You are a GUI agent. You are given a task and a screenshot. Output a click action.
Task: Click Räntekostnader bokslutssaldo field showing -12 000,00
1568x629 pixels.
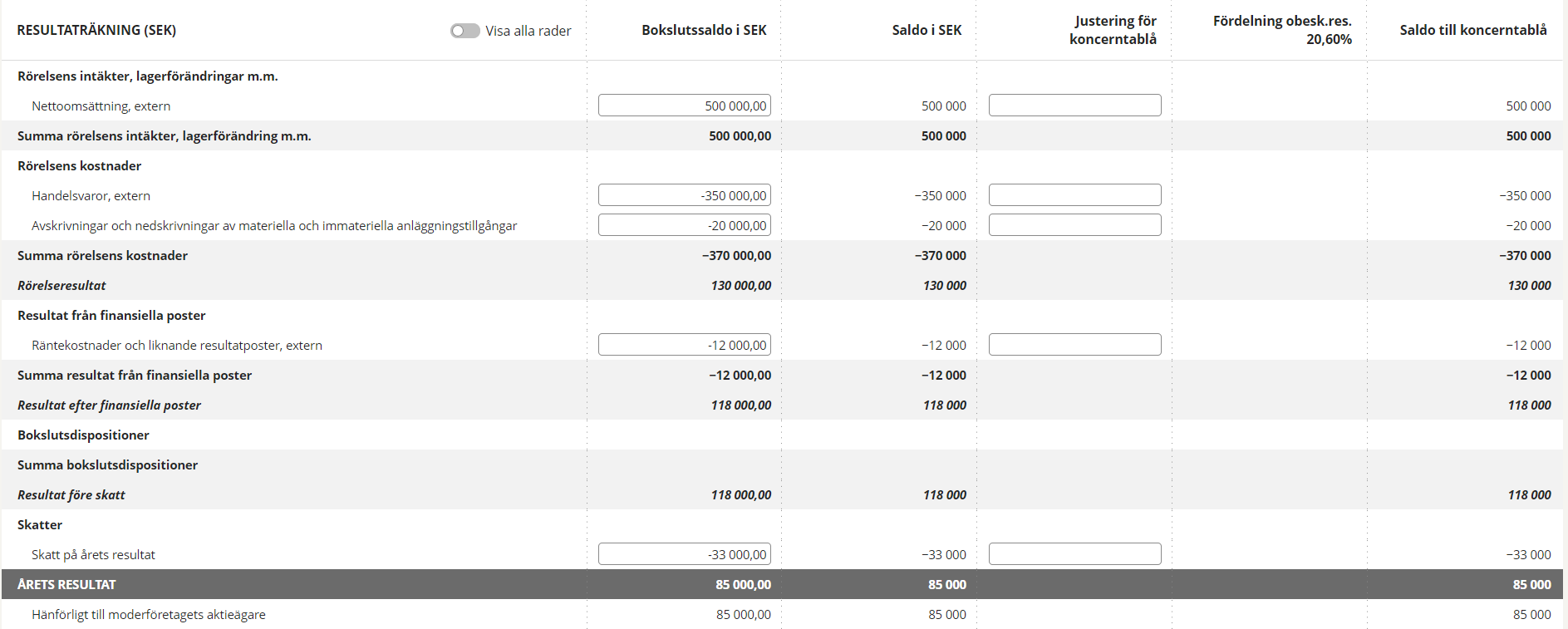coord(684,345)
